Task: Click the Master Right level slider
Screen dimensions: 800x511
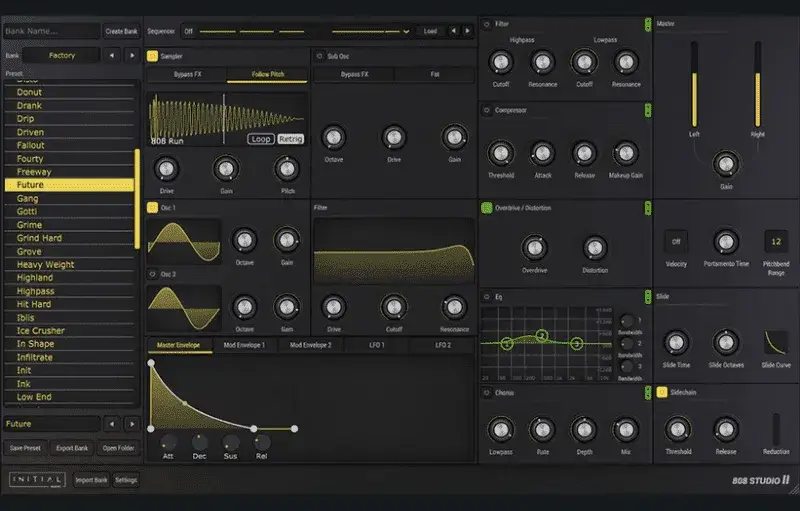Action: click(x=758, y=84)
